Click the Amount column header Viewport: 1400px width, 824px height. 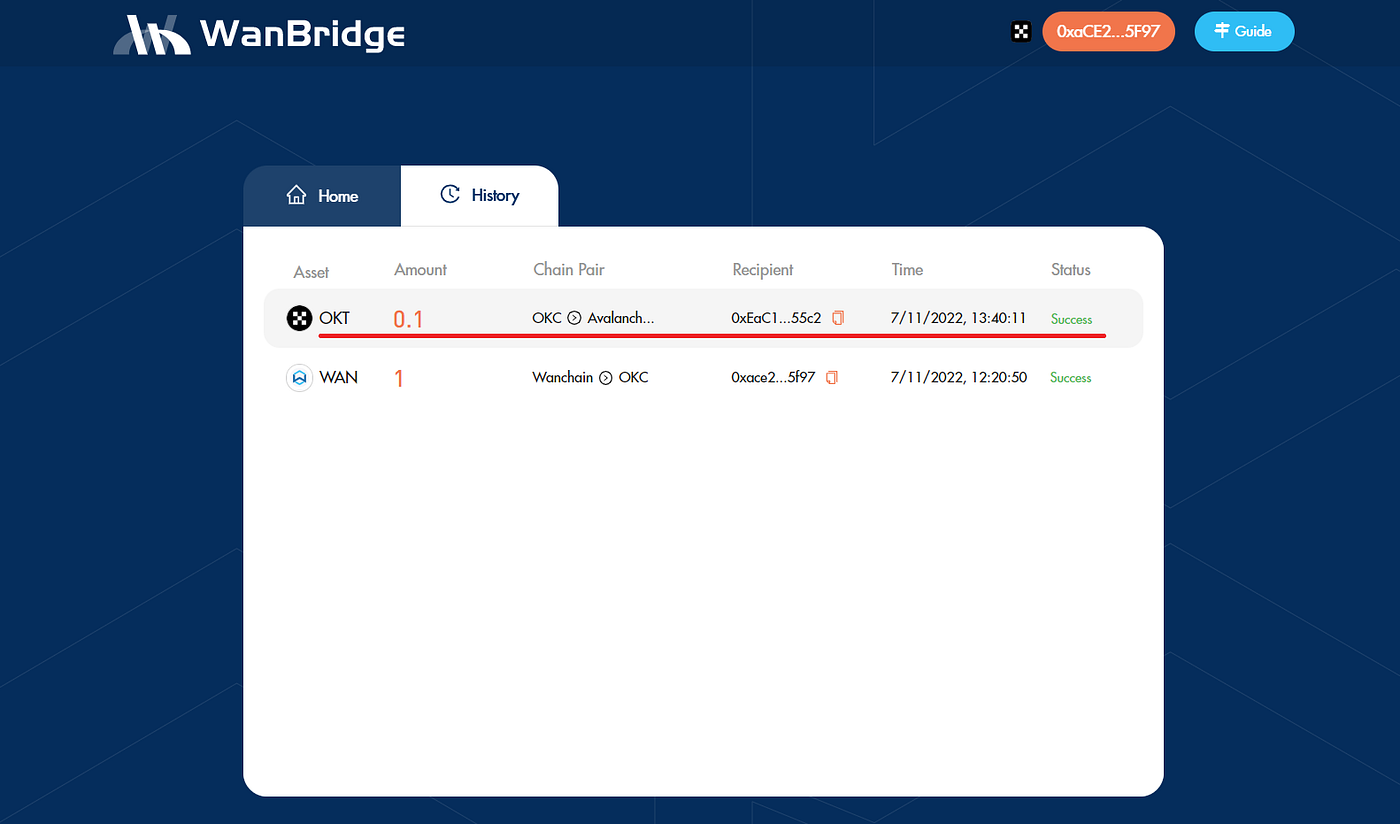click(420, 270)
